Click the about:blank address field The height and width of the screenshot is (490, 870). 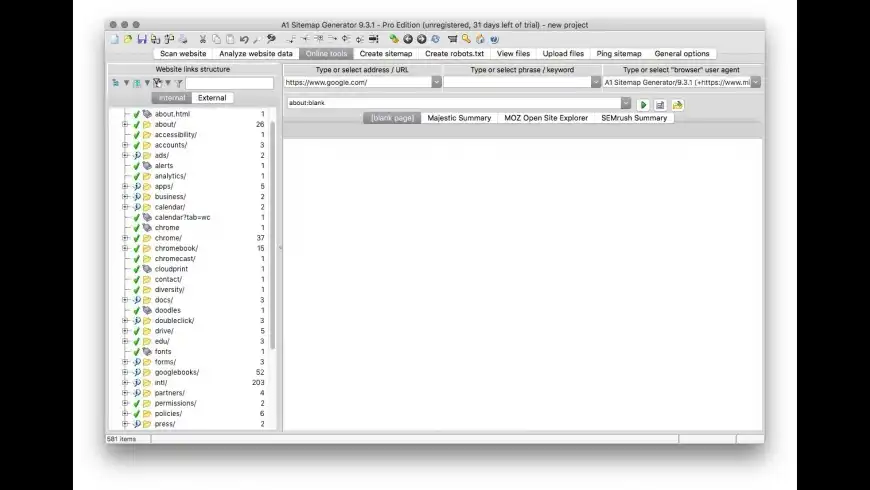pos(454,103)
